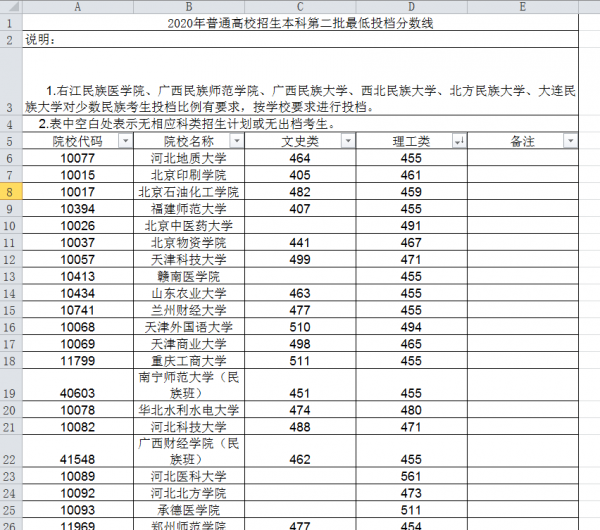Image resolution: width=600 pixels, height=530 pixels.
Task: Select code cell 11799
Action: 78,360
